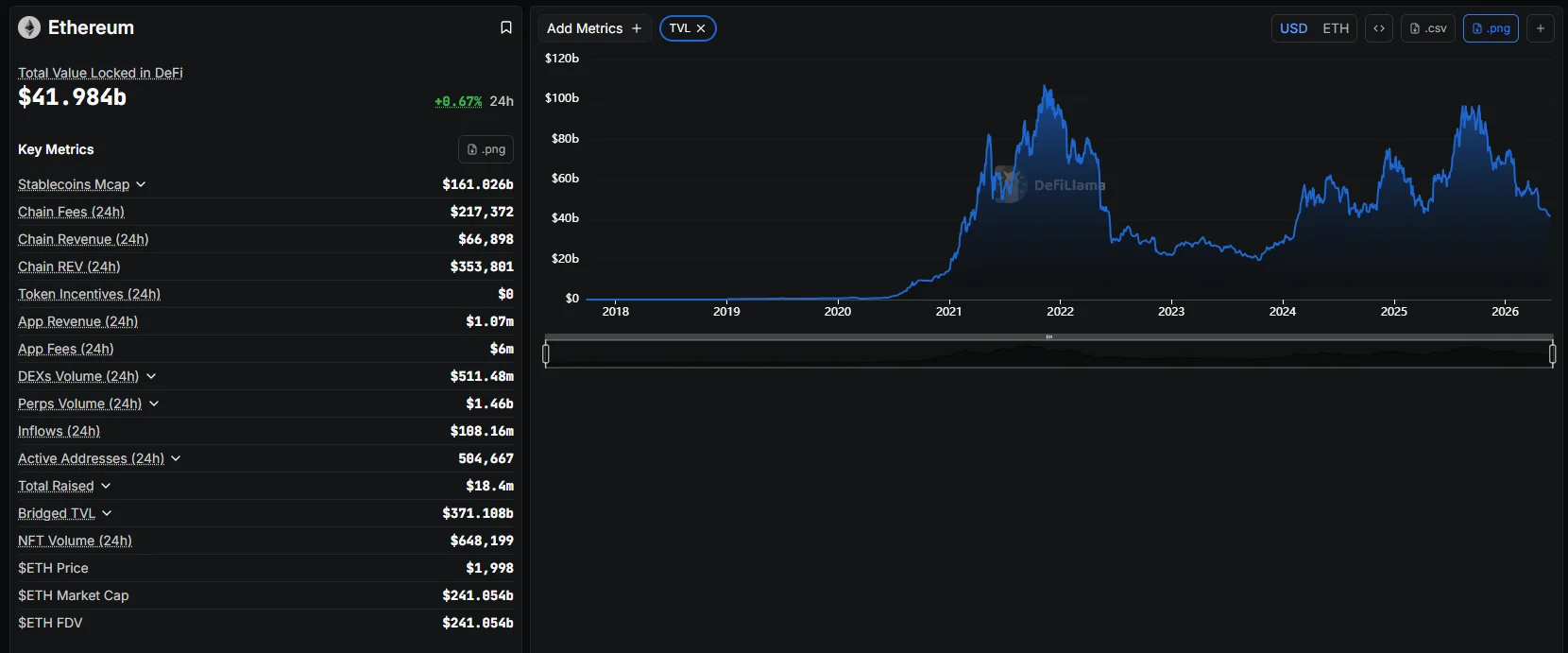This screenshot has width=1568, height=653.
Task: Bookmark Ethereum with the bookmark icon
Action: tap(506, 27)
